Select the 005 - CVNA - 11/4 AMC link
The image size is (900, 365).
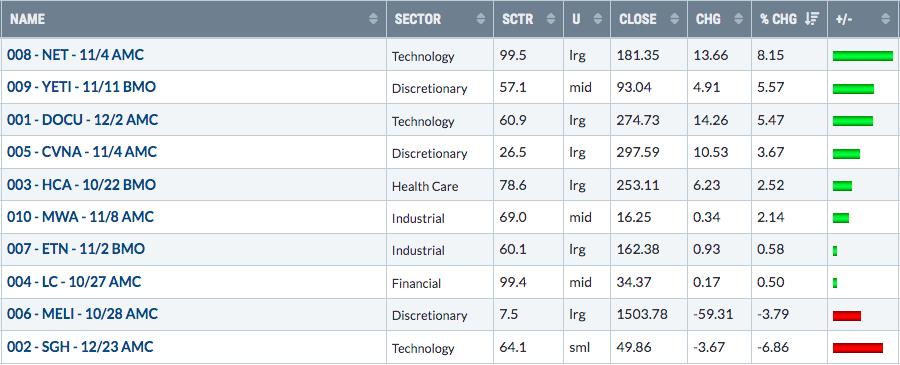tap(82, 152)
